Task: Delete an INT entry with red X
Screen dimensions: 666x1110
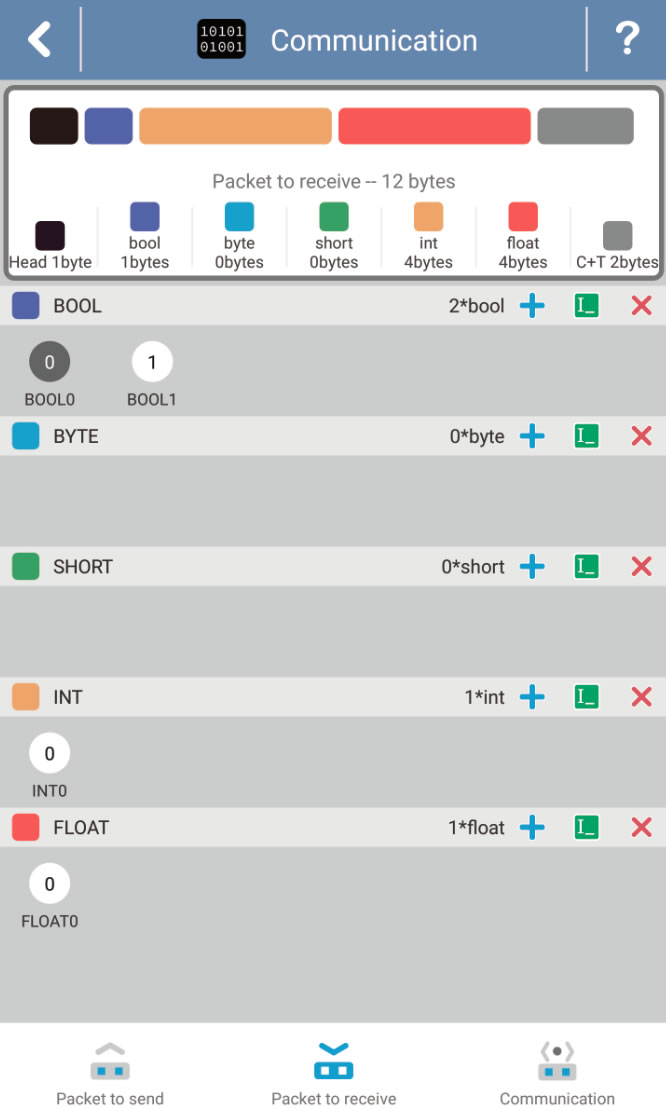Action: click(x=641, y=697)
